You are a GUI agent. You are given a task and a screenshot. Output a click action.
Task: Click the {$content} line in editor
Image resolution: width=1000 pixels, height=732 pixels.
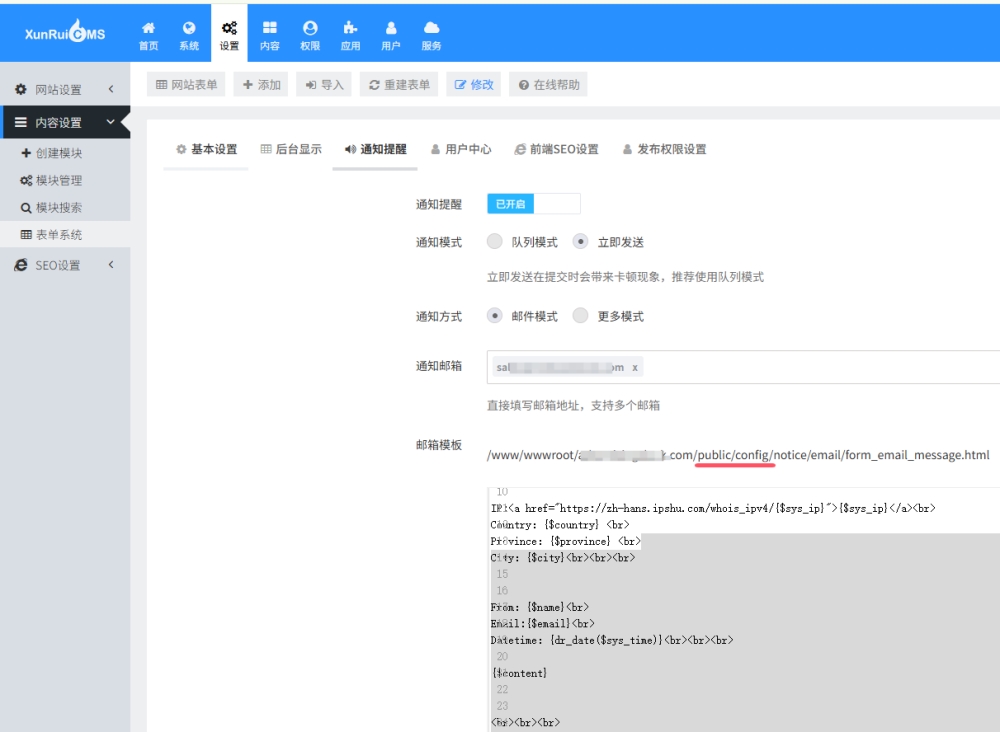(x=520, y=673)
